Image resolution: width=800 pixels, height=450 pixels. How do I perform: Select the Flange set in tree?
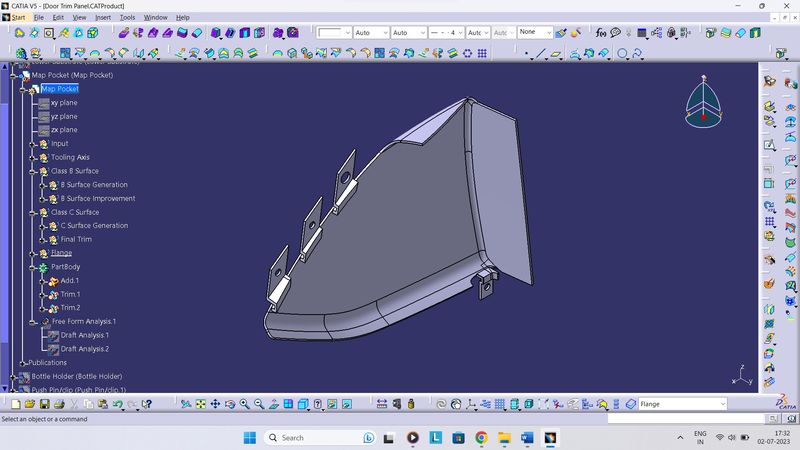point(61,253)
